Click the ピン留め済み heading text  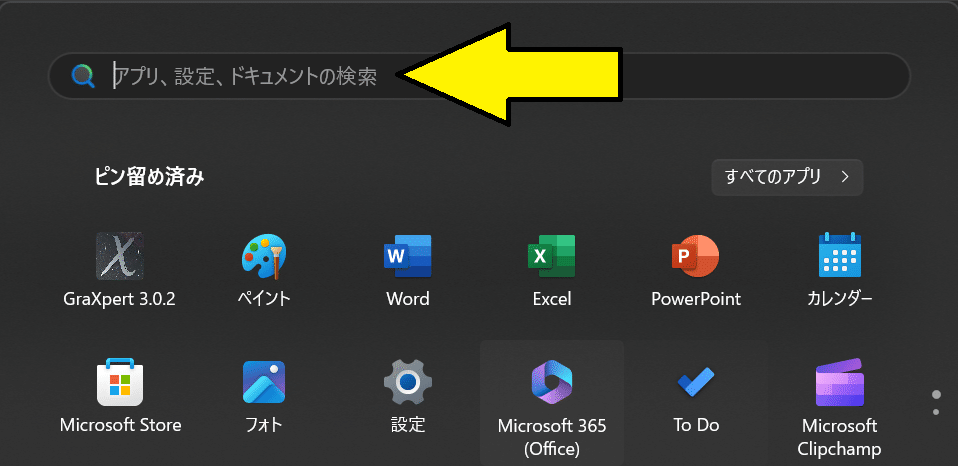click(149, 177)
